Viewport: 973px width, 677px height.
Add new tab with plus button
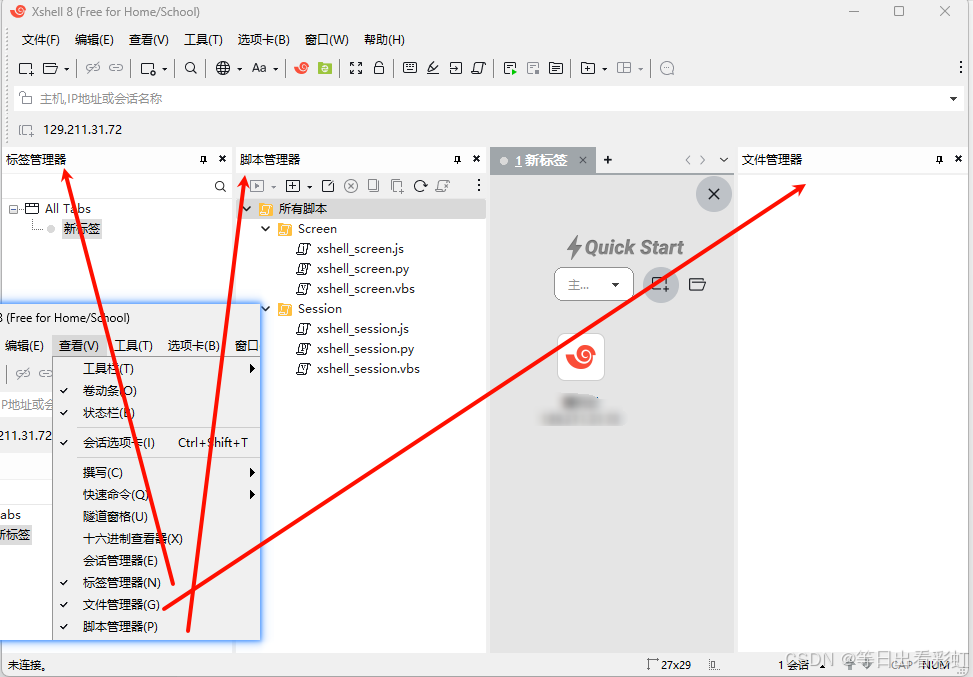(x=608, y=160)
